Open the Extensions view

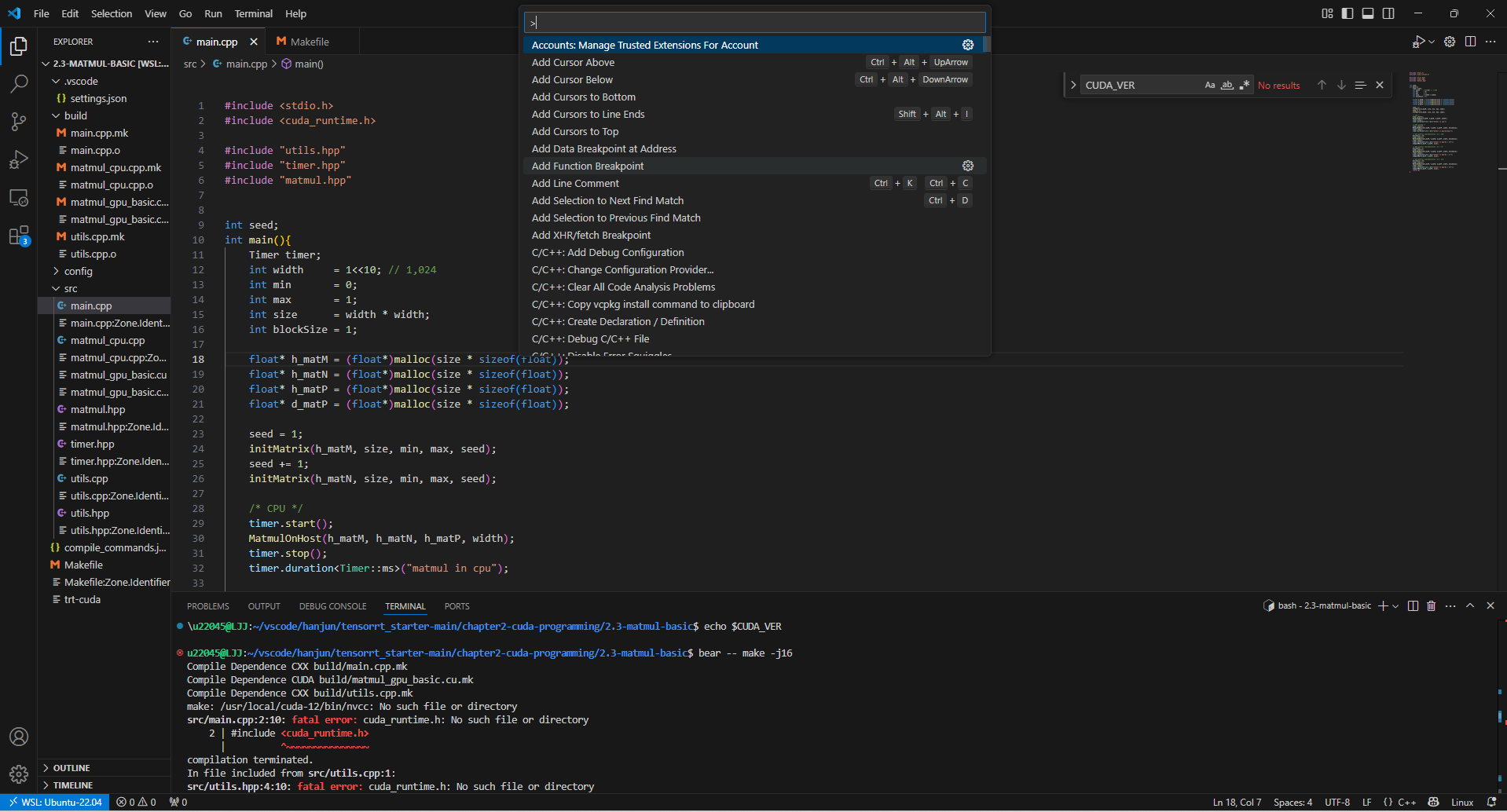[x=19, y=235]
